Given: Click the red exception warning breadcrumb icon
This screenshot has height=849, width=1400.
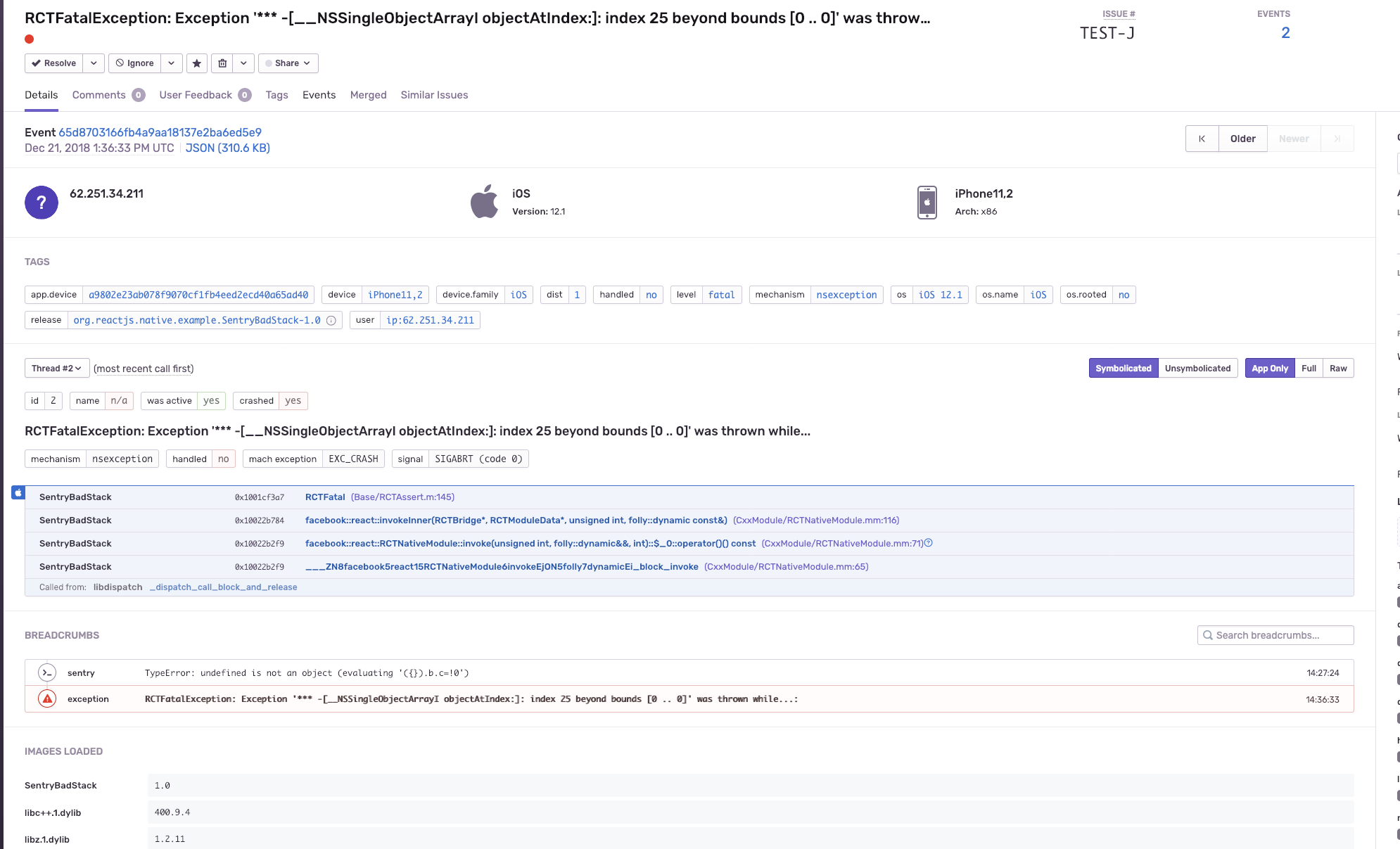Looking at the screenshot, I should coord(47,698).
